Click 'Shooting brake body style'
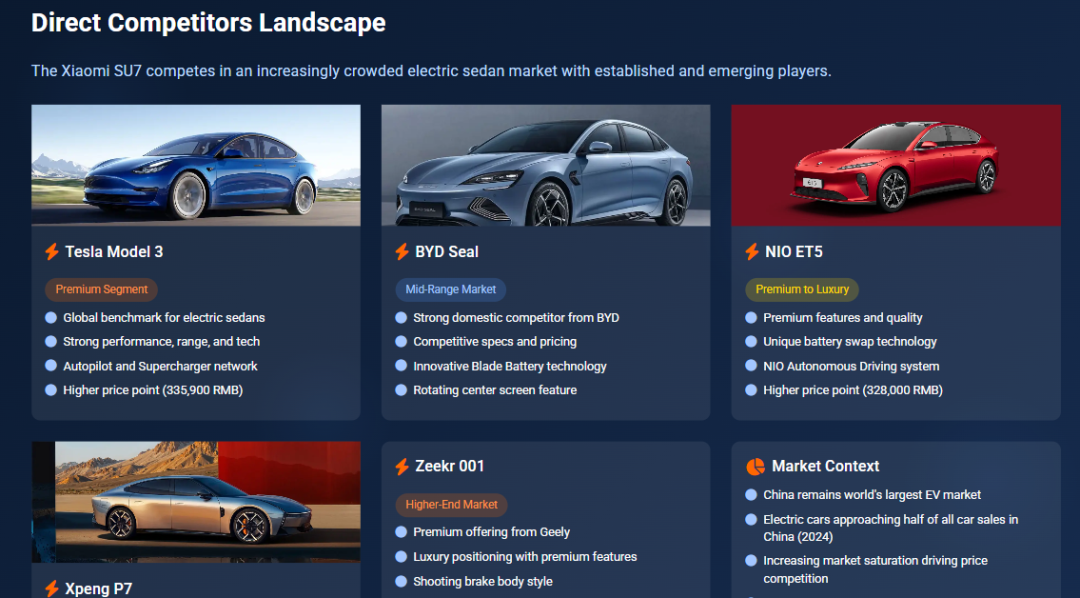 pyautogui.click(x=482, y=581)
